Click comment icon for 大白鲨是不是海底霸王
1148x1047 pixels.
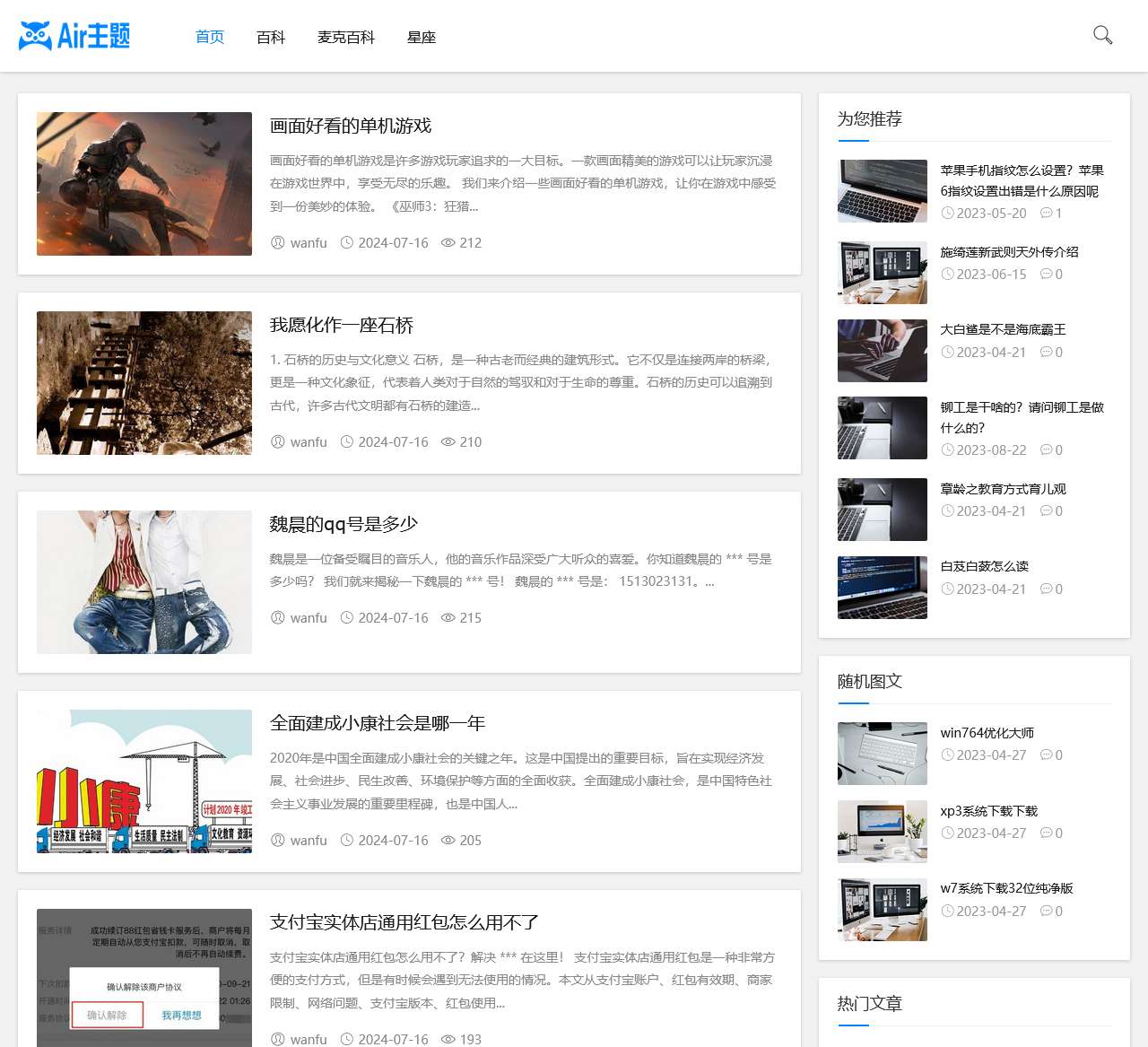point(1046,352)
